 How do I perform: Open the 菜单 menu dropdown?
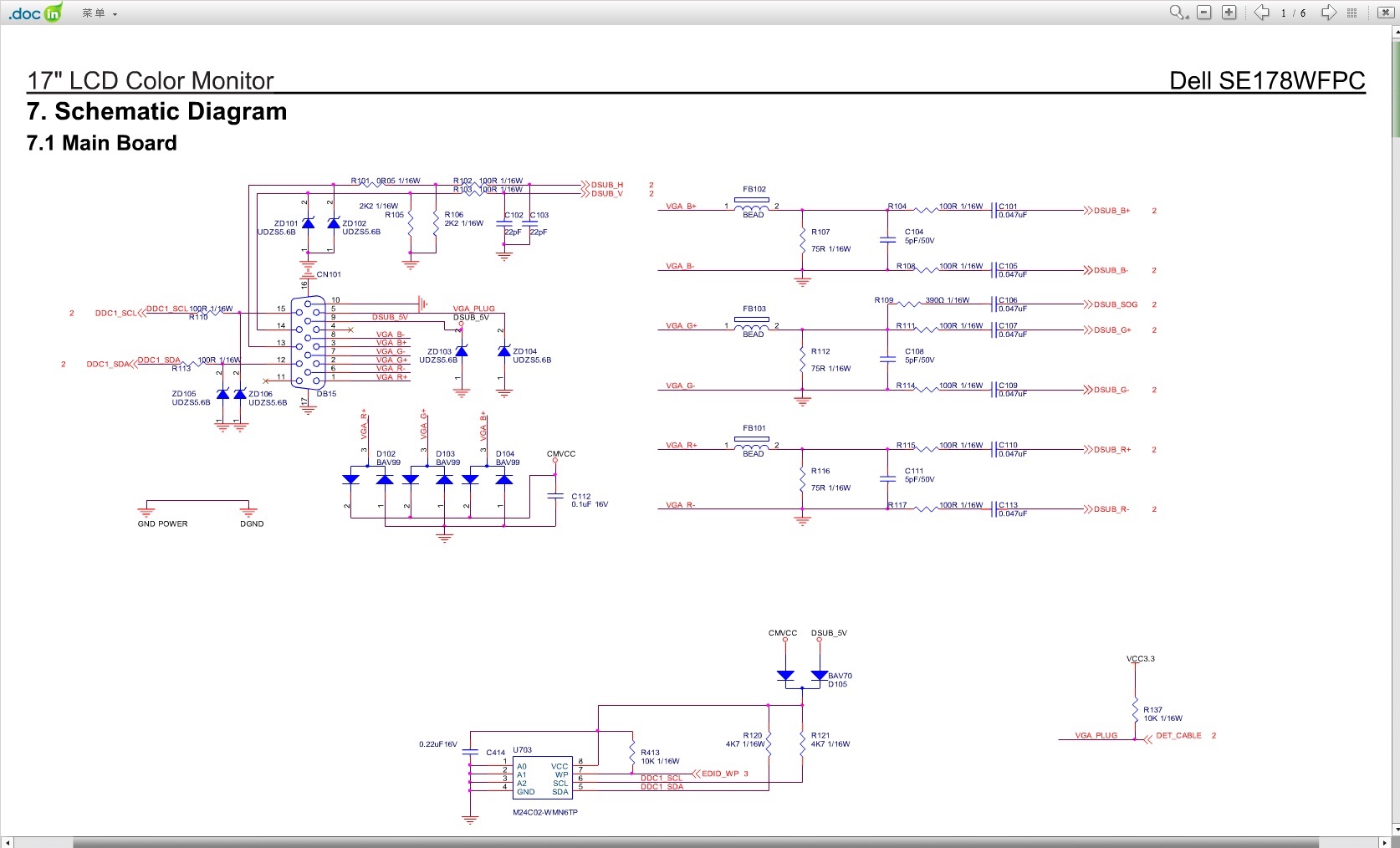pos(100,13)
